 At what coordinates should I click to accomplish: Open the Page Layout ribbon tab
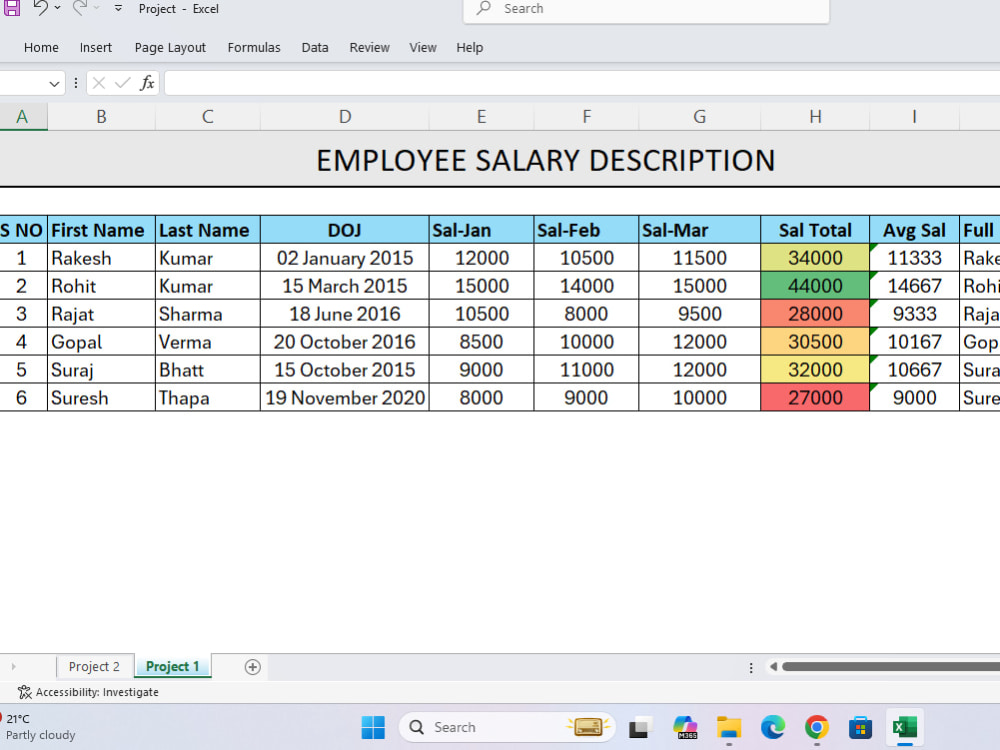170,47
